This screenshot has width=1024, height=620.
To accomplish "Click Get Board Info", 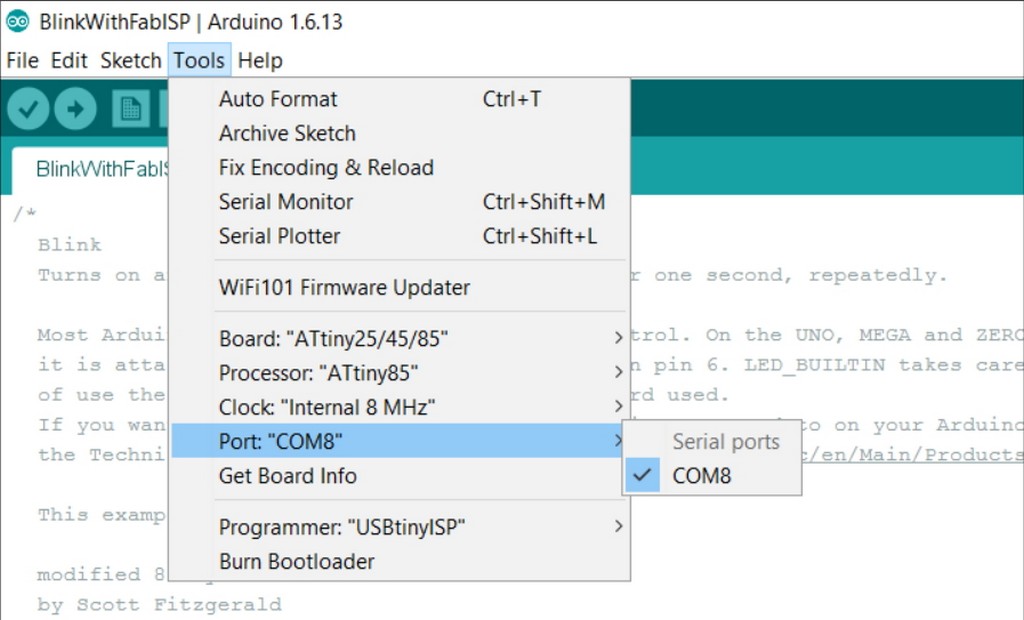I will pos(287,476).
